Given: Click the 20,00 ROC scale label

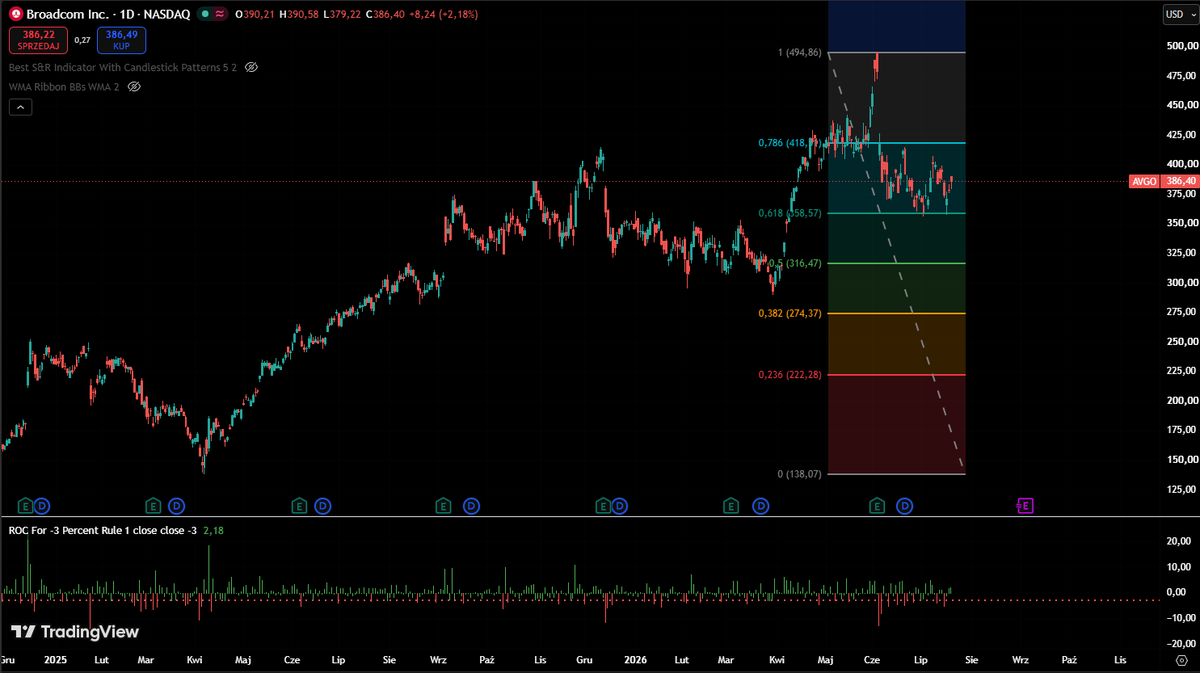Looking at the screenshot, I should pyautogui.click(x=1180, y=541).
